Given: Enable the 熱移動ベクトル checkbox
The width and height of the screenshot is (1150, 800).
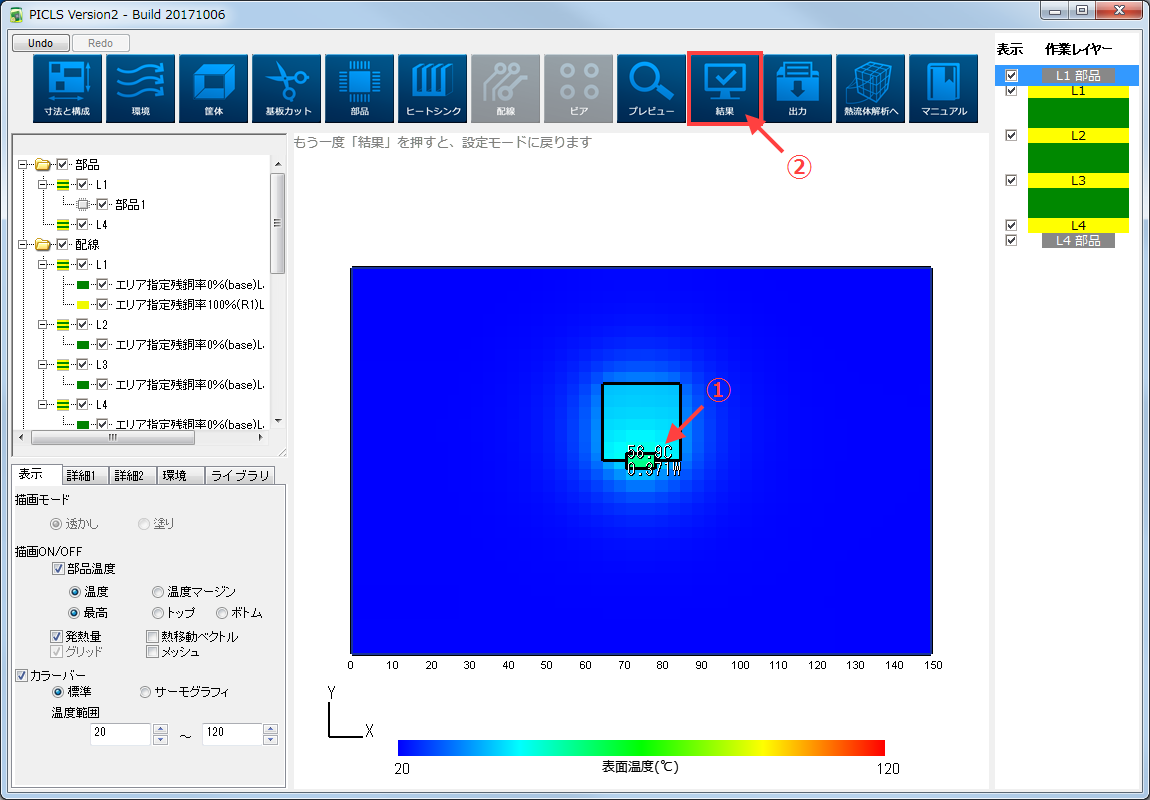Looking at the screenshot, I should [x=153, y=636].
